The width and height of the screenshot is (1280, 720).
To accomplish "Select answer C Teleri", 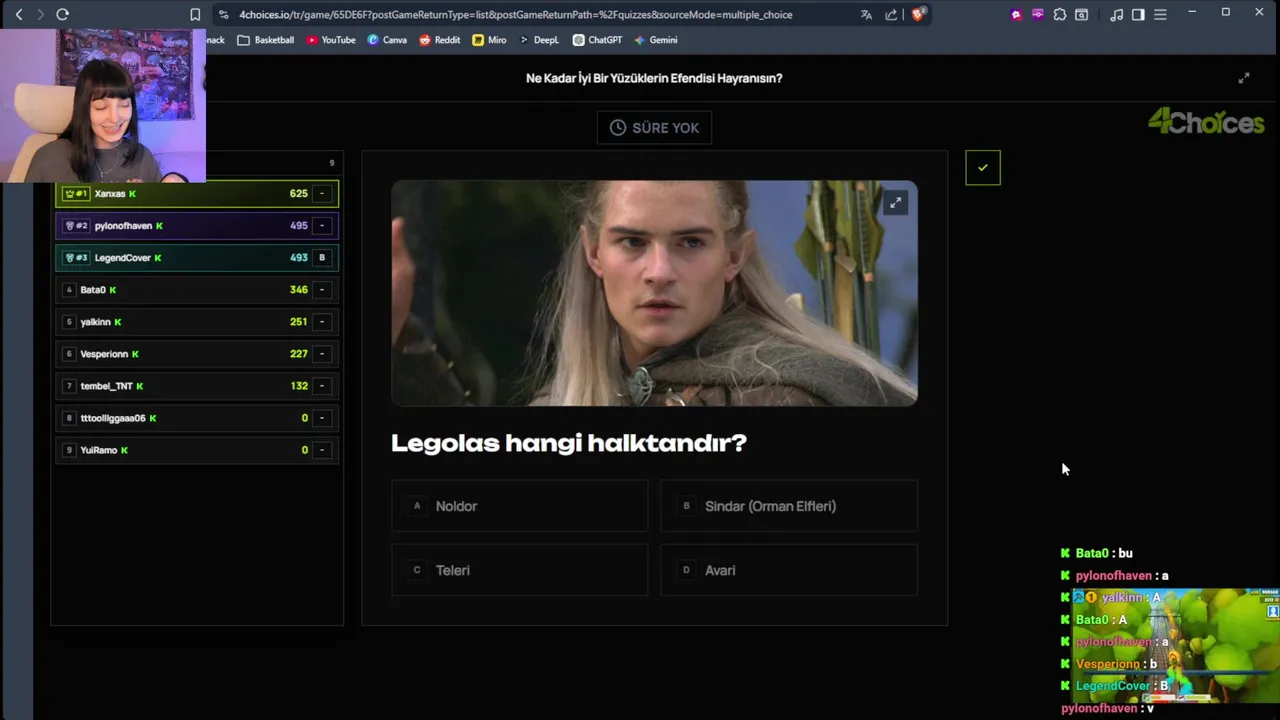I will pos(520,570).
